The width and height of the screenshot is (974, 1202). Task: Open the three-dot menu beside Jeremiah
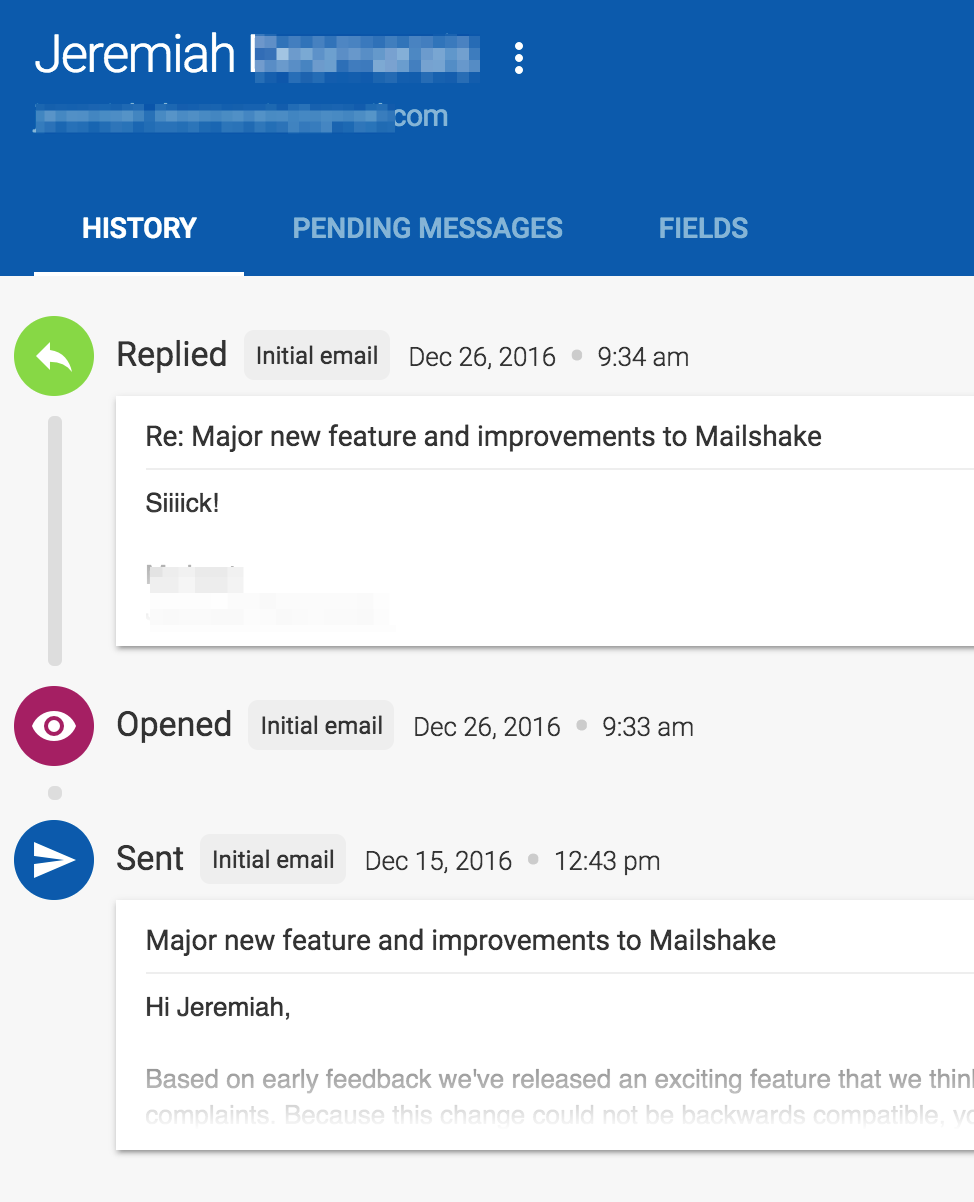pyautogui.click(x=518, y=58)
